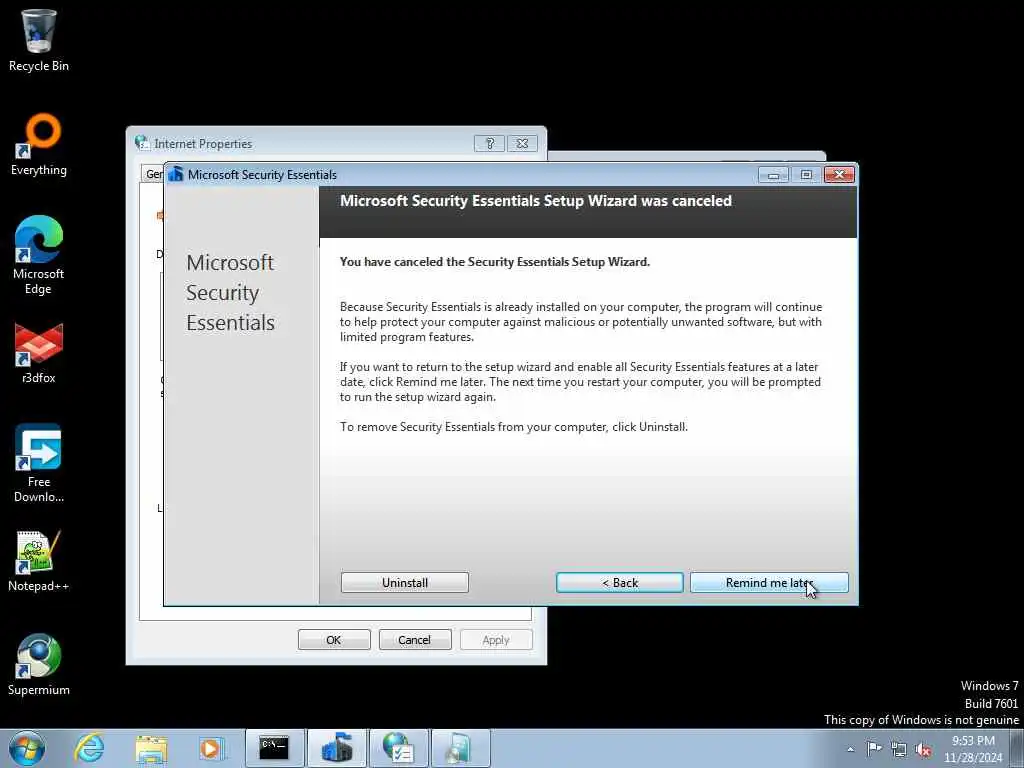Open the Recycle Bin desktop icon
This screenshot has width=1024, height=768.
pyautogui.click(x=39, y=39)
